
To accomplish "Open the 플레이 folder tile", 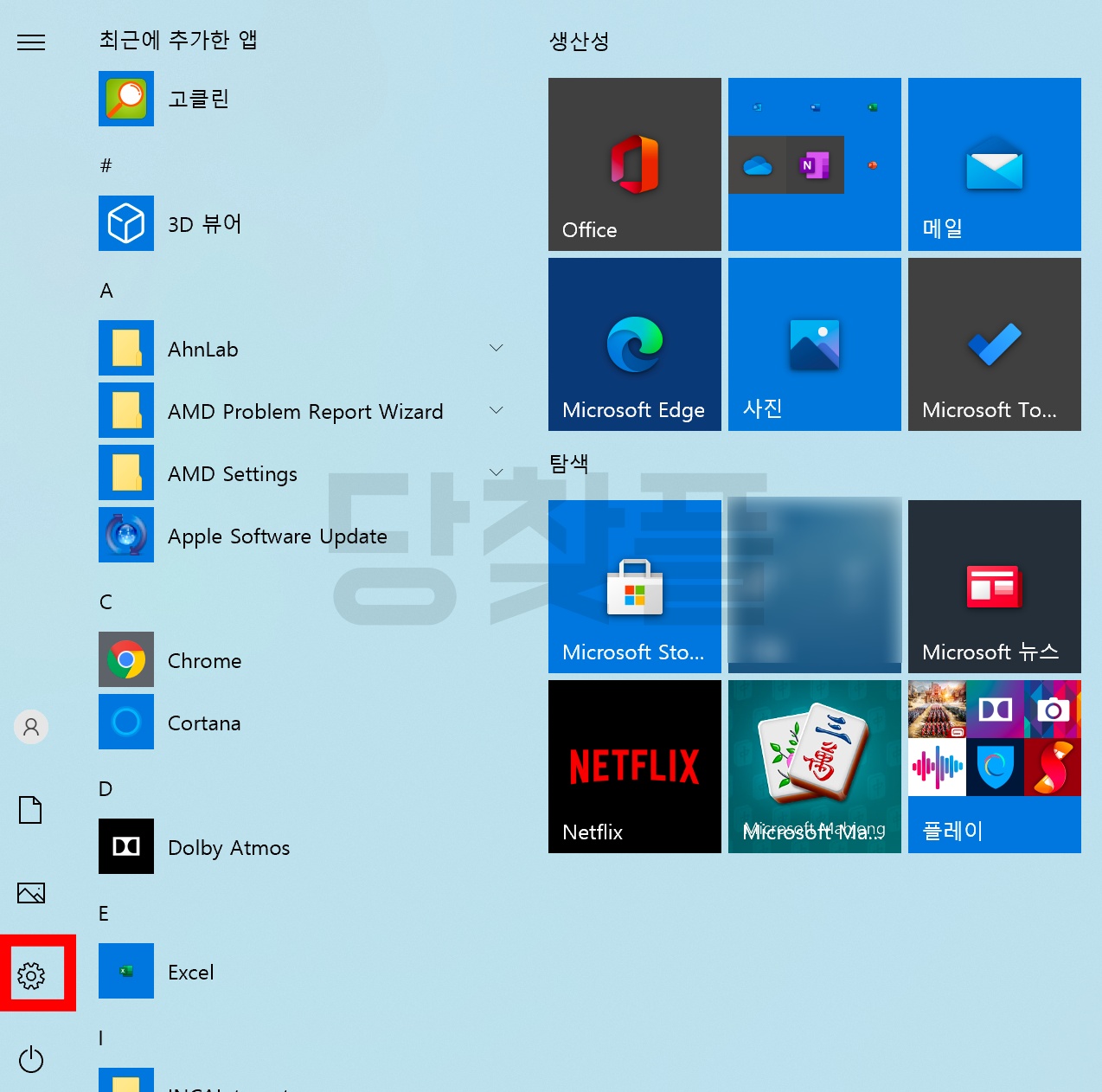I will tap(995, 767).
